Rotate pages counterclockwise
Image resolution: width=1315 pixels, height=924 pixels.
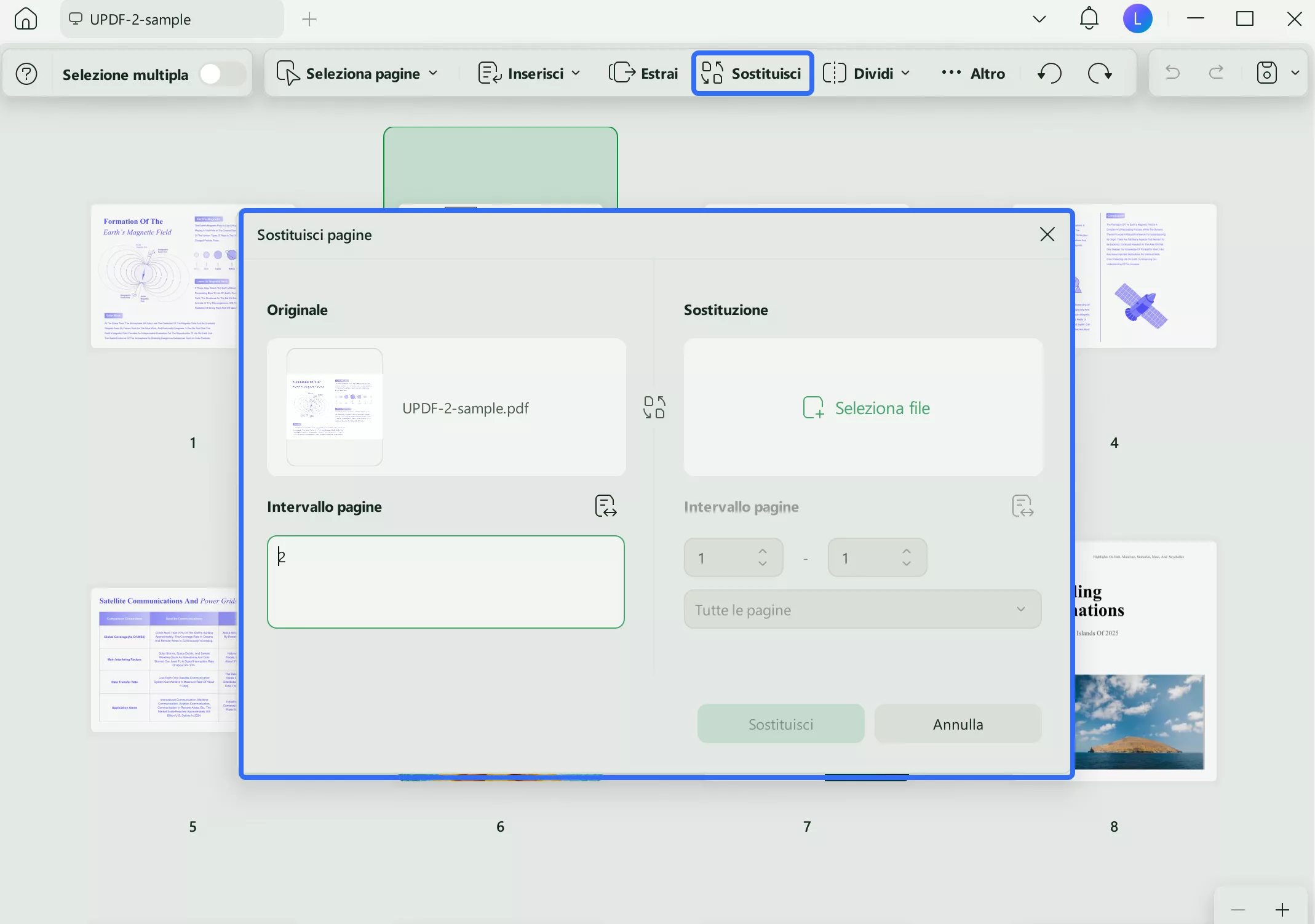pyautogui.click(x=1049, y=73)
